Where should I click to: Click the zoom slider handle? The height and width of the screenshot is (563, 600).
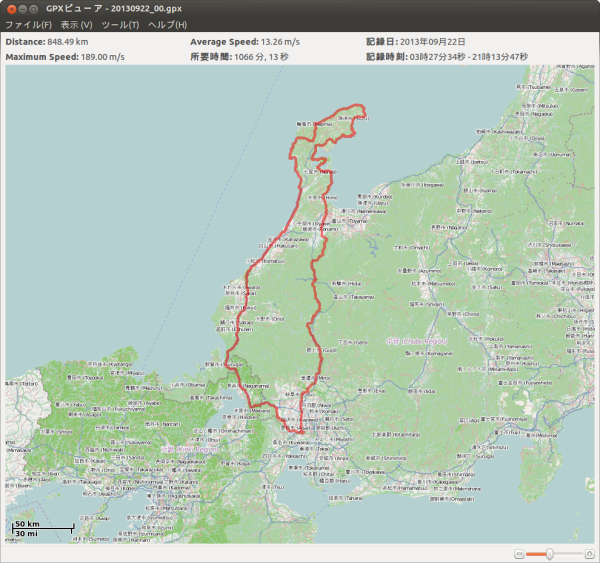(549, 553)
